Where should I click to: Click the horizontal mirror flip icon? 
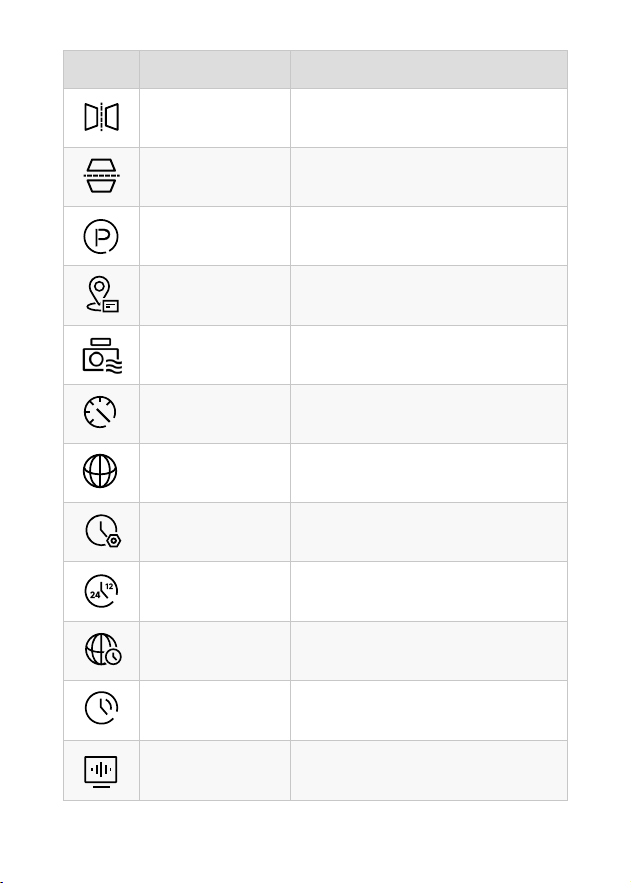click(101, 117)
